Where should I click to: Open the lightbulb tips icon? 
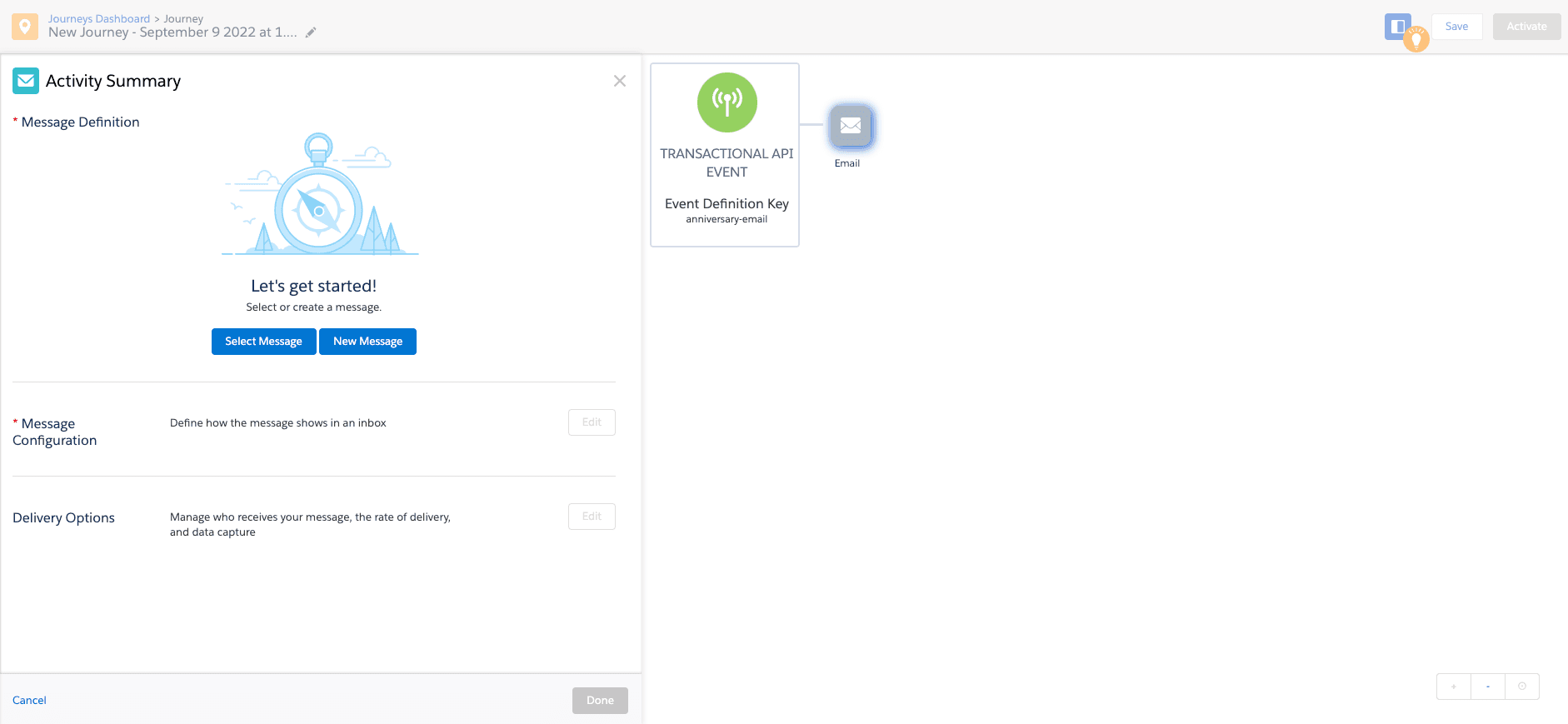1416,39
